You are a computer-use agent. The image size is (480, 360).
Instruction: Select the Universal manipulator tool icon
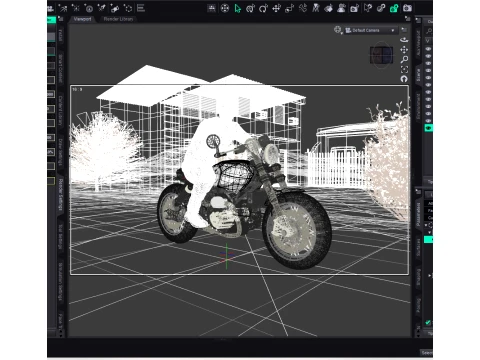(250, 8)
